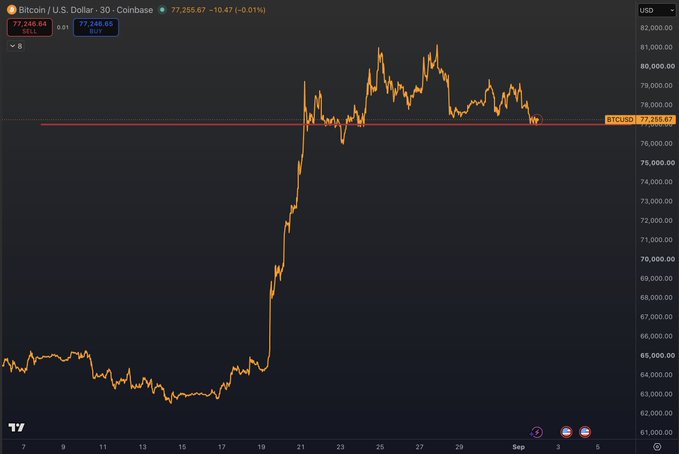Click the red SELL 77,246.64 button

pyautogui.click(x=29, y=27)
